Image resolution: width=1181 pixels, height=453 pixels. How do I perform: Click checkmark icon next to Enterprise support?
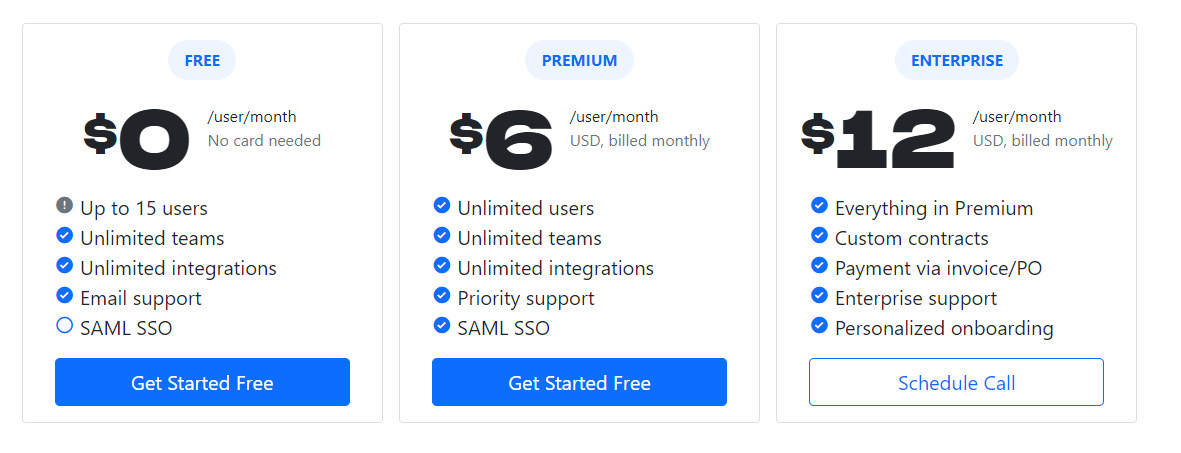click(x=819, y=295)
